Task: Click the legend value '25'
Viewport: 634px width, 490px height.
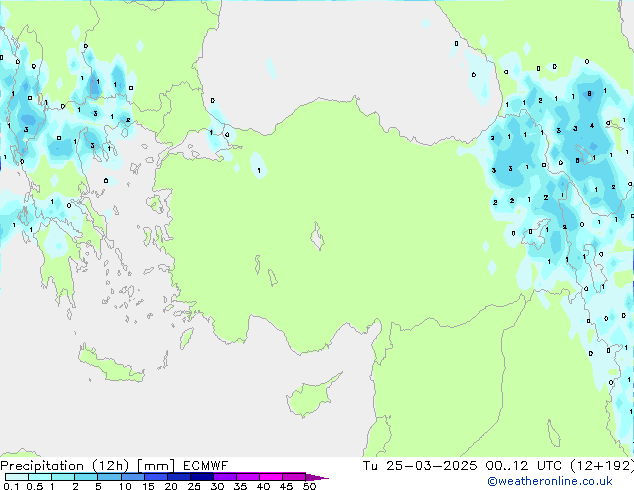Action: tap(194, 486)
